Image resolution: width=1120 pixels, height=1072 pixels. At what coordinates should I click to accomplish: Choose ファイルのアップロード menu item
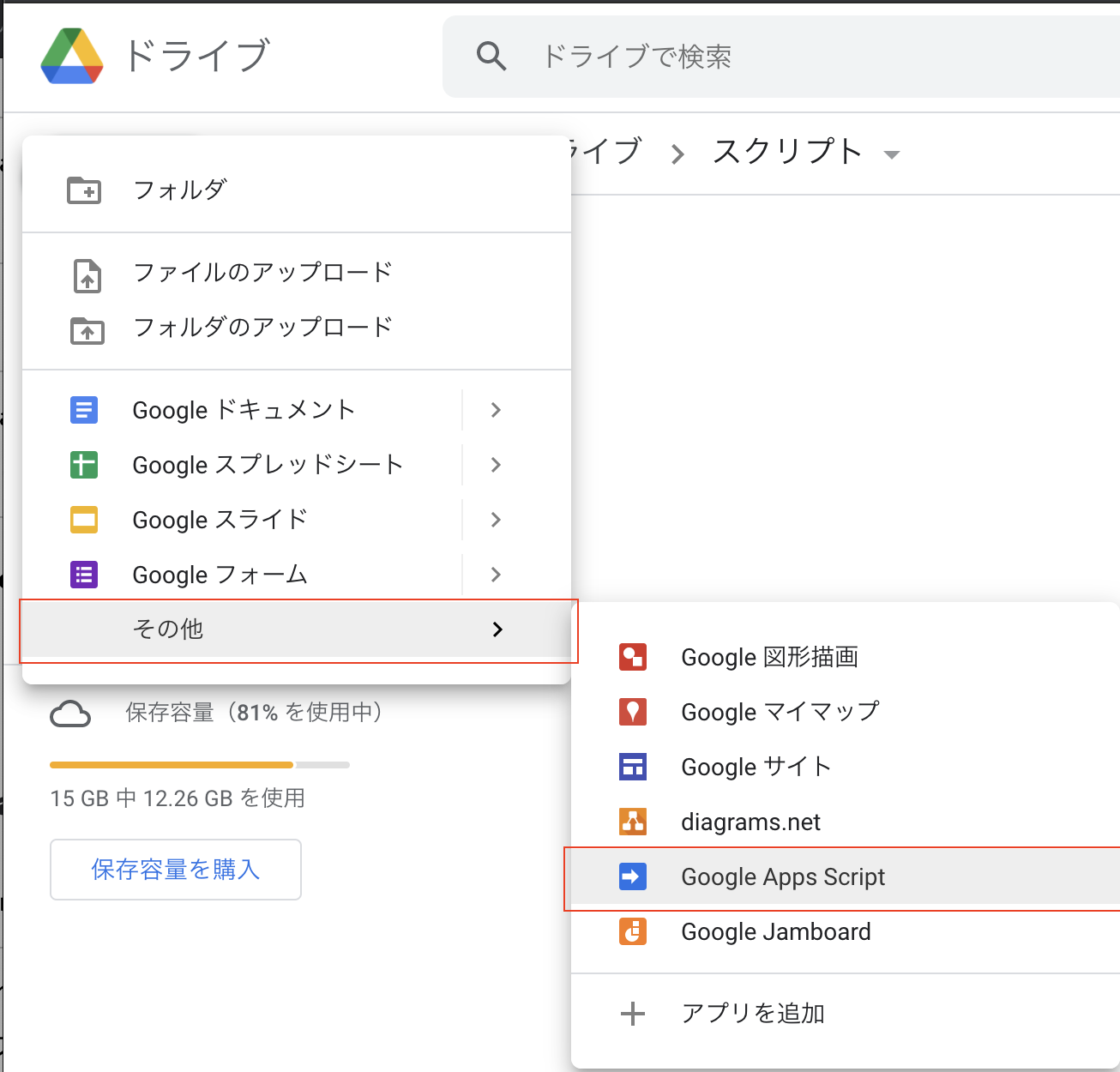(297, 273)
